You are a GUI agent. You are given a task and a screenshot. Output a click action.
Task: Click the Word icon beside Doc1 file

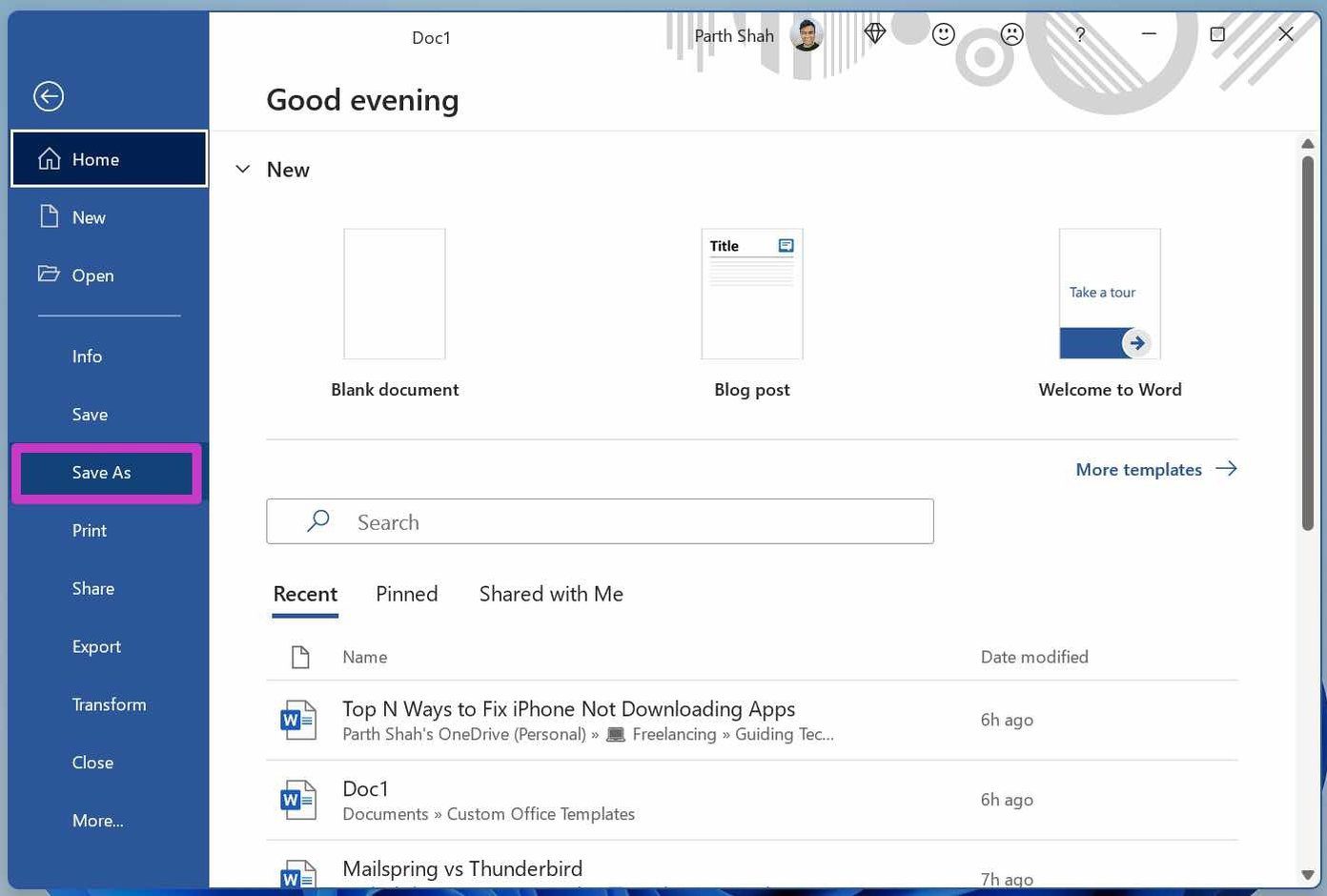tap(297, 799)
